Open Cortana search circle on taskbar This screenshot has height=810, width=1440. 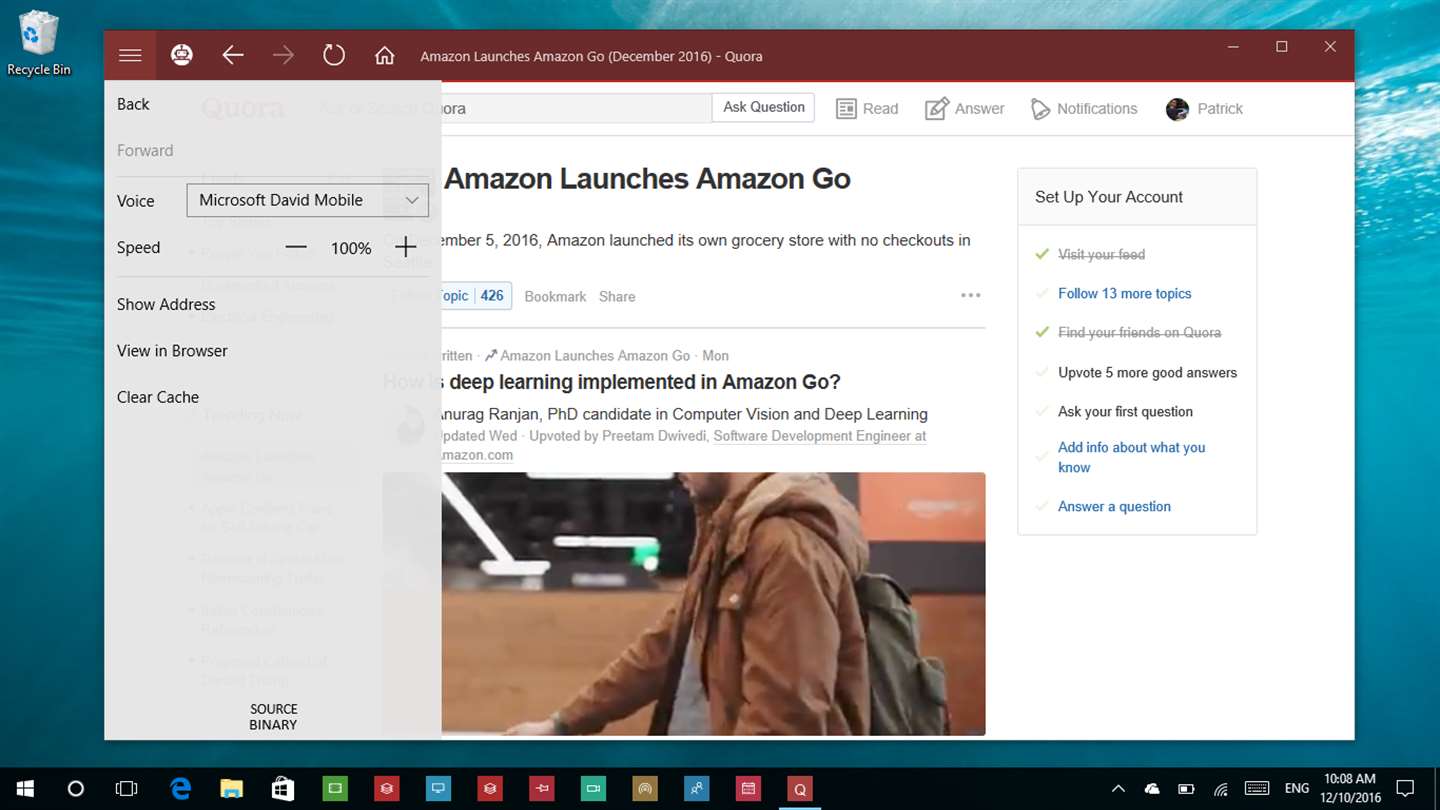[x=75, y=789]
